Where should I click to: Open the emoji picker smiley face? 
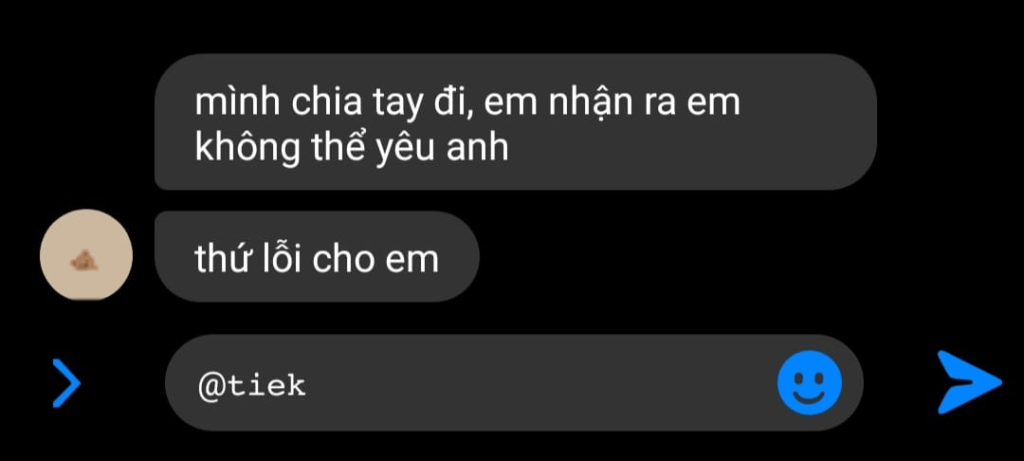(x=809, y=383)
